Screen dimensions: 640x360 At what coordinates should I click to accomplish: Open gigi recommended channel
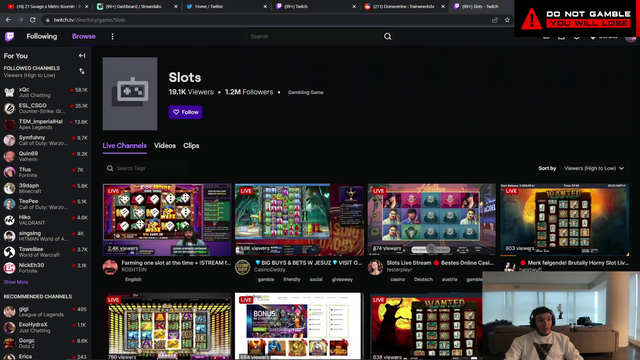pyautogui.click(x=46, y=312)
